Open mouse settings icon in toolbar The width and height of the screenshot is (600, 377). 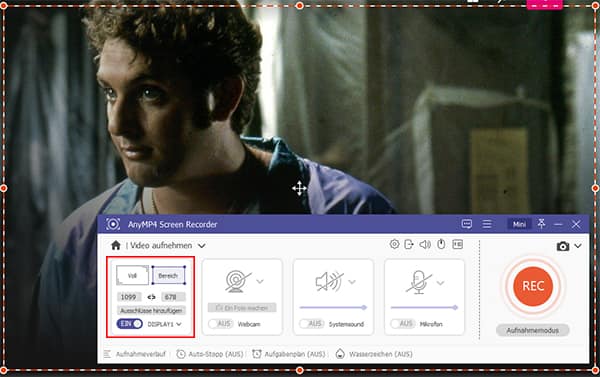[441, 244]
